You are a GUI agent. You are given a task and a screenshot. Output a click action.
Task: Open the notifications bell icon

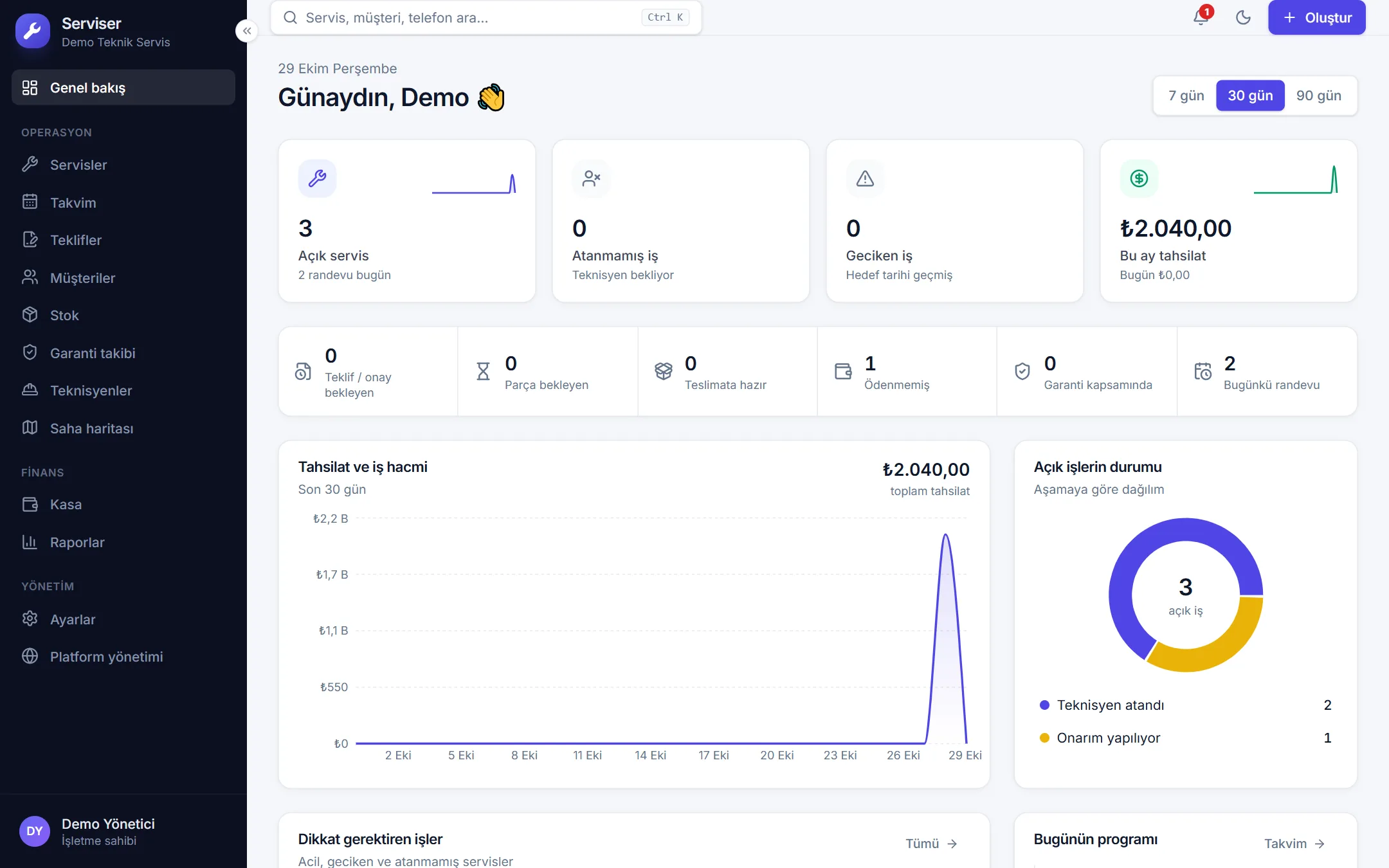coord(1201,17)
